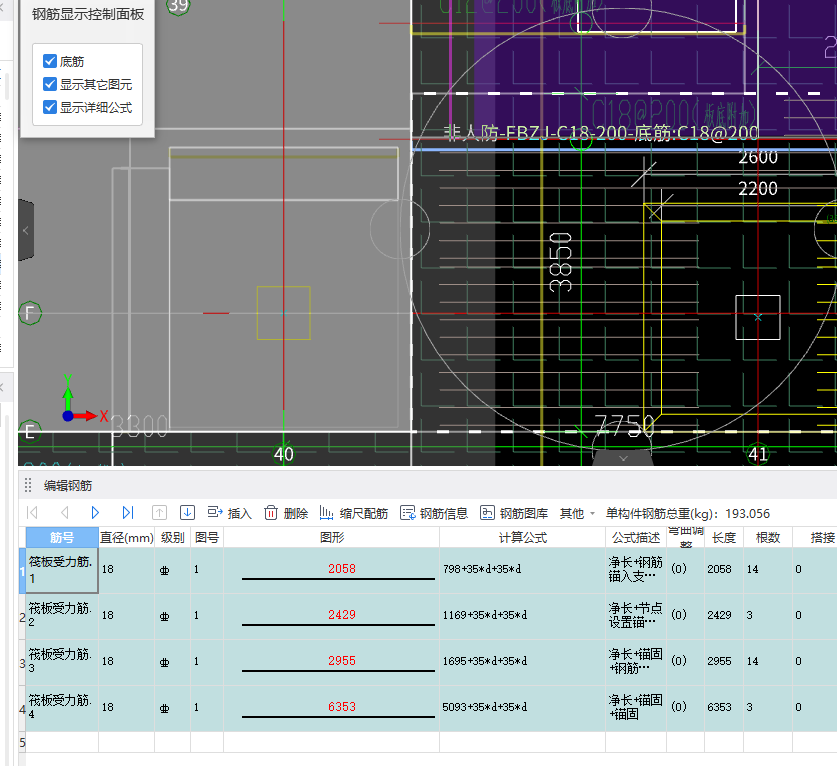Click 单构件钢筋总重 weight readout
This screenshot has width=837, height=766.
click(x=688, y=514)
